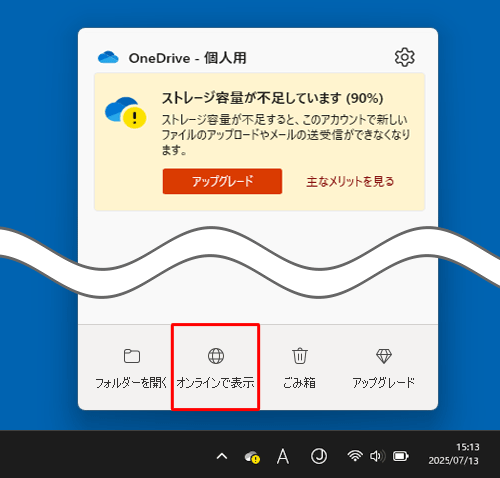Click the round IME mode tray icon

pyautogui.click(x=319, y=456)
